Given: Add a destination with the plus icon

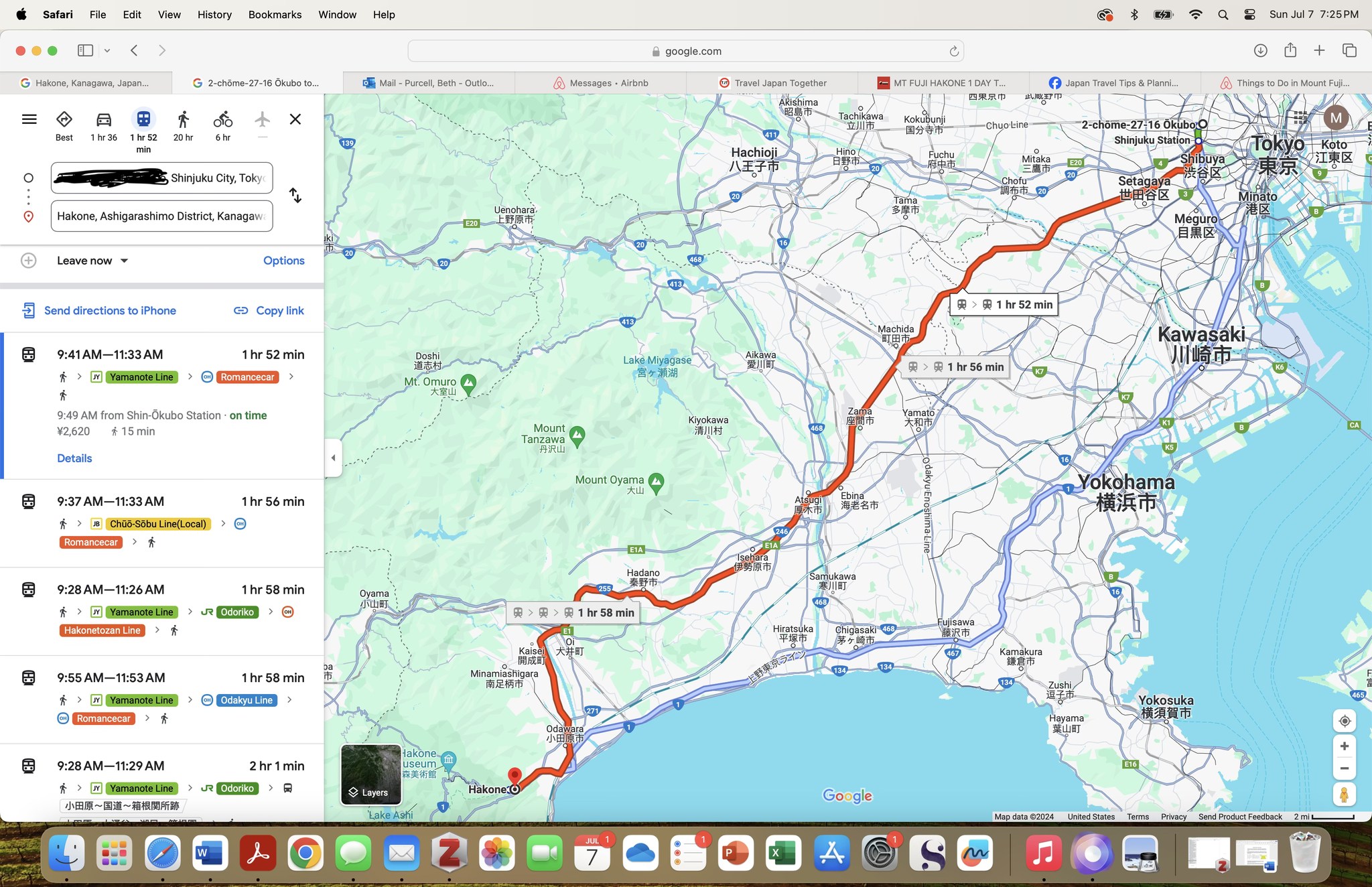Looking at the screenshot, I should pos(28,261).
